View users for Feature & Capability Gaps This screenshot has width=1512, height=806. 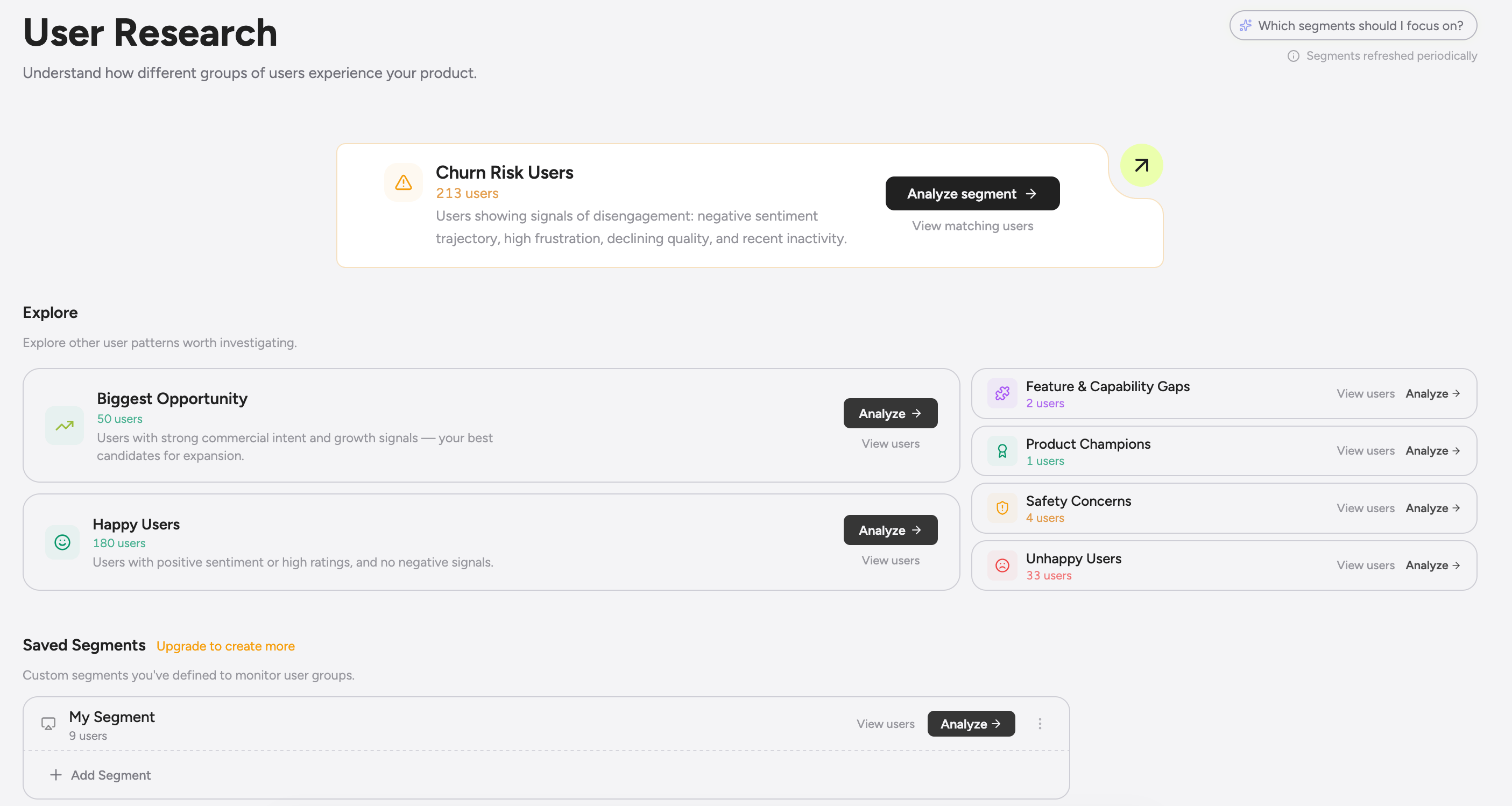(1365, 394)
